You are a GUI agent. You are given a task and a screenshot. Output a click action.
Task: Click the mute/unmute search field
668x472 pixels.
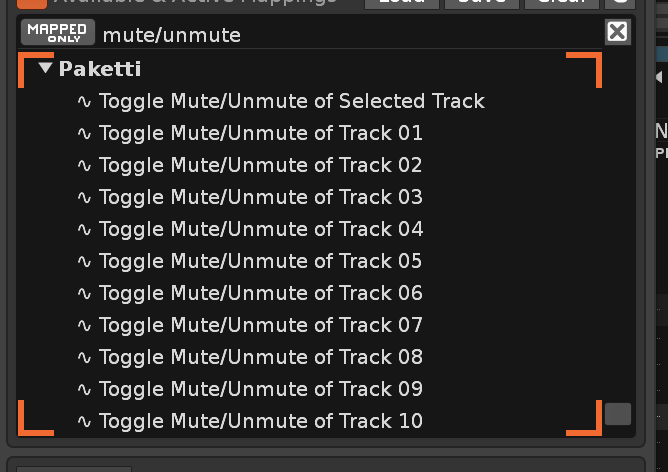(350, 35)
